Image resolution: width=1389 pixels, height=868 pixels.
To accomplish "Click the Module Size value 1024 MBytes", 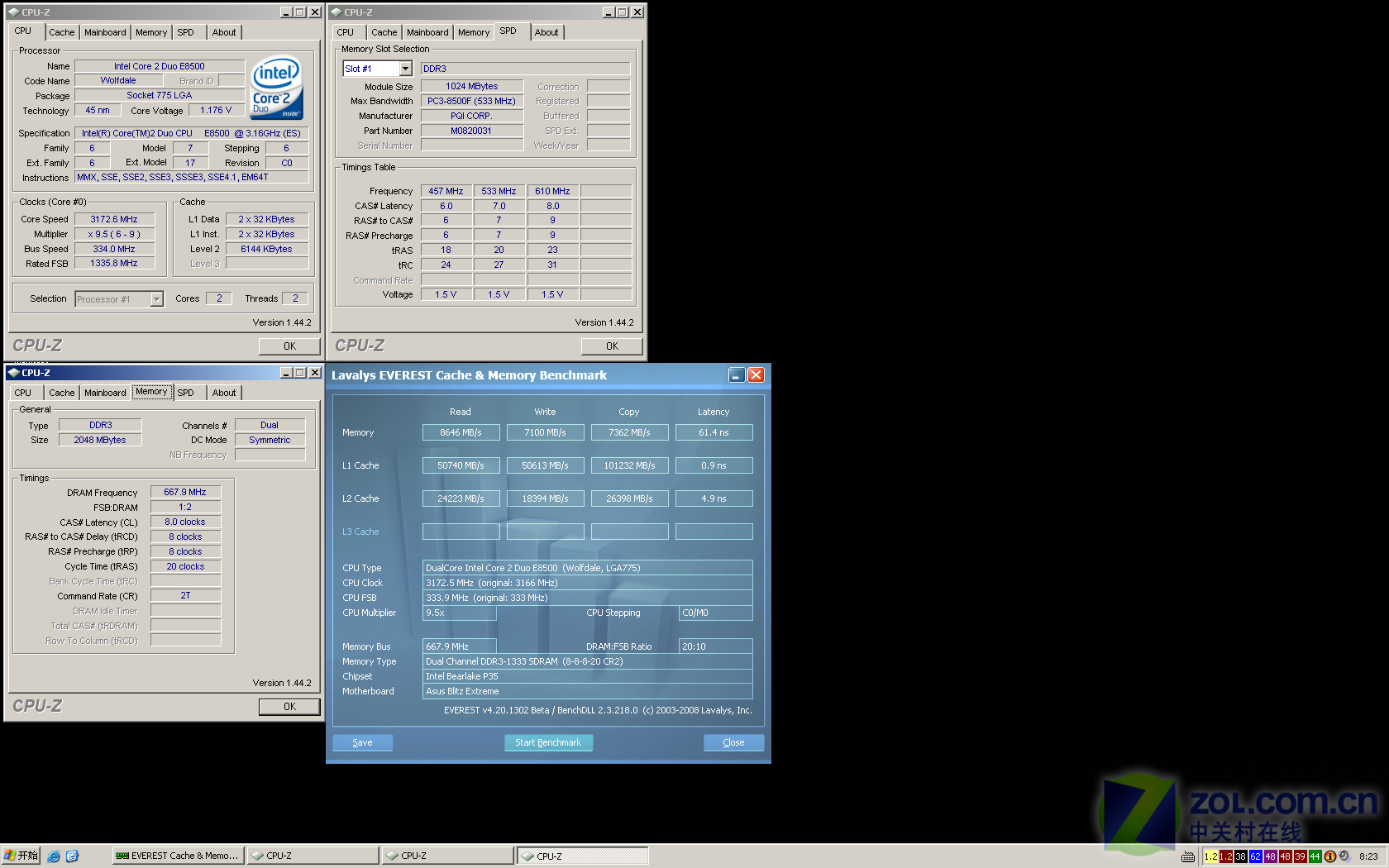I will [472, 86].
